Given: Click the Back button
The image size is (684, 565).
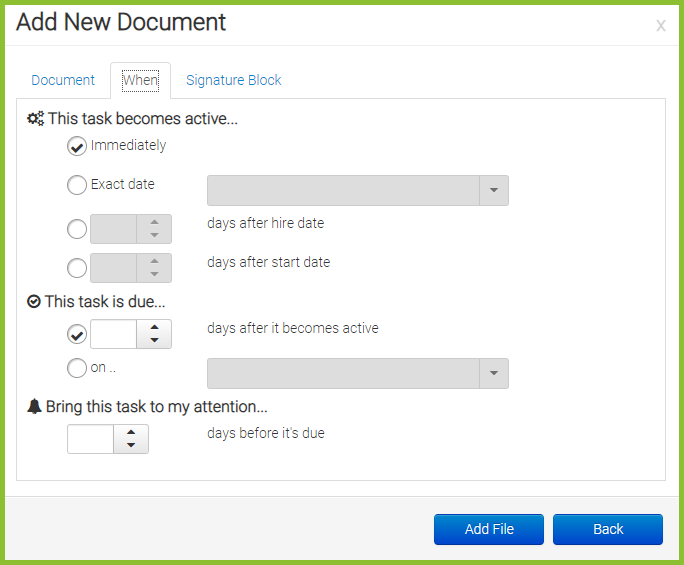Looking at the screenshot, I should (608, 529).
